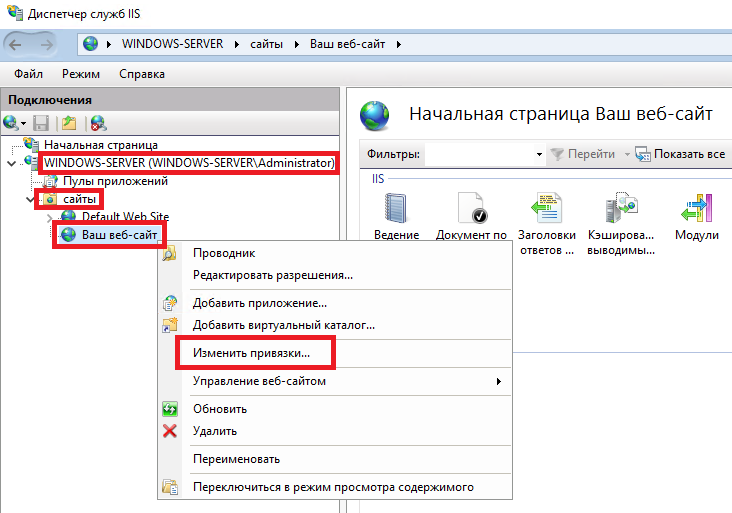Click the Back navigation arrow
The width and height of the screenshot is (732, 513).
tap(15, 45)
